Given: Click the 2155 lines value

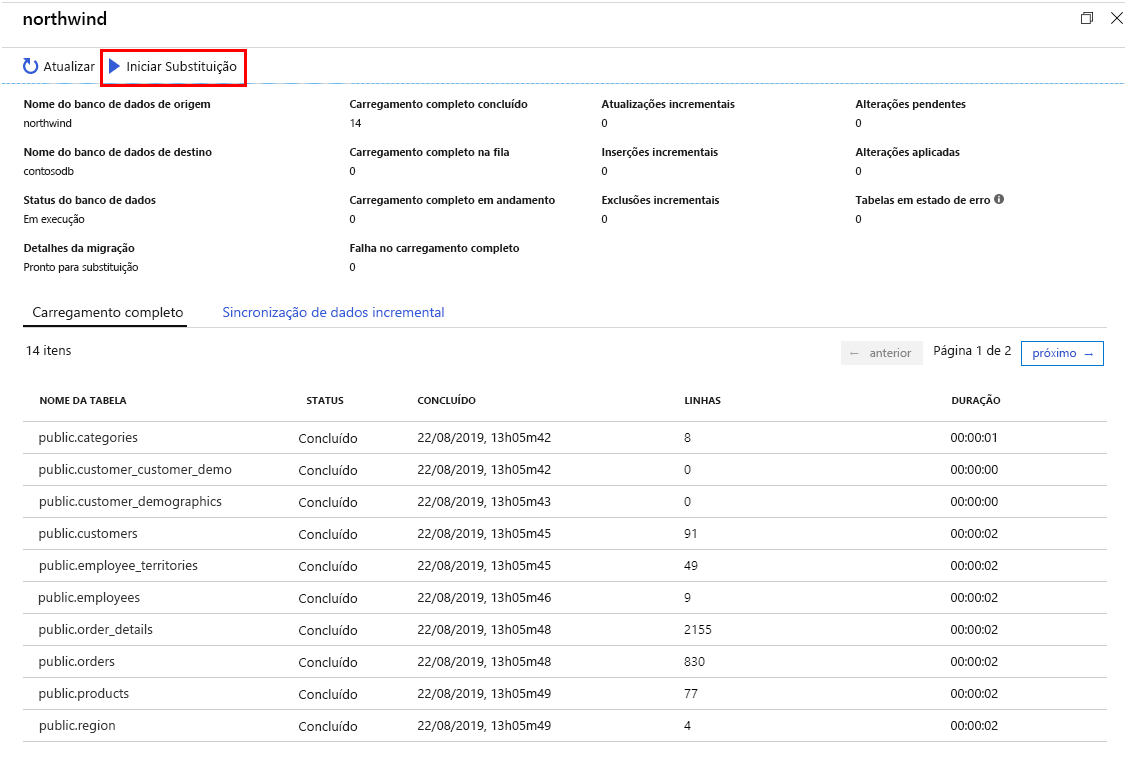Looking at the screenshot, I should pos(697,630).
